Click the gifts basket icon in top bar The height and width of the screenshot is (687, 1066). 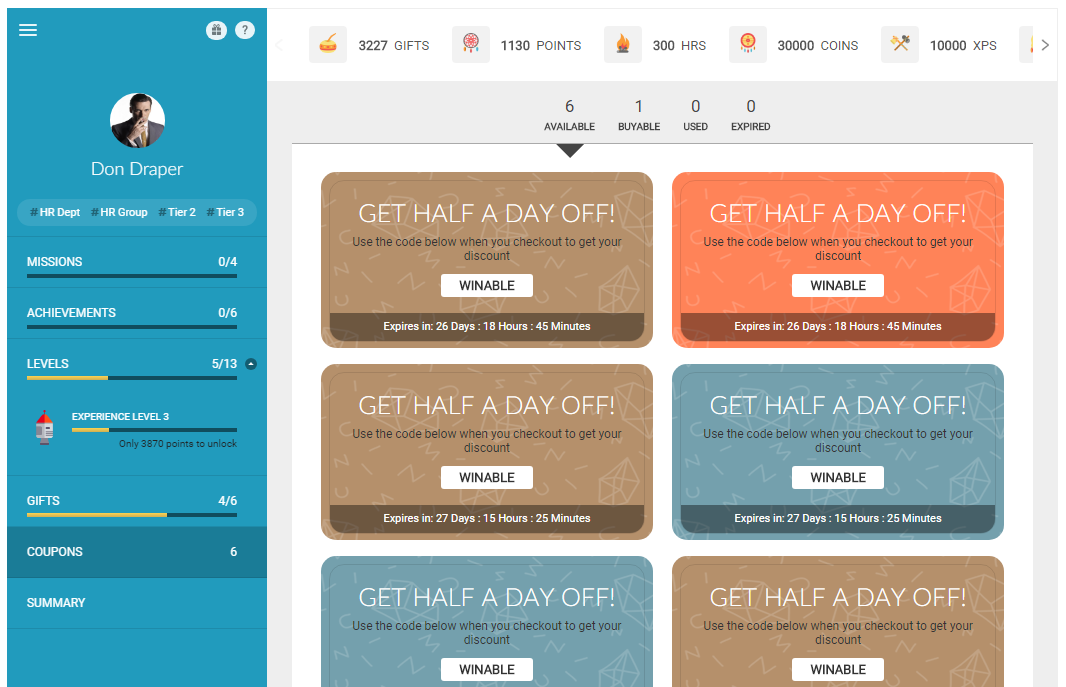(328, 45)
